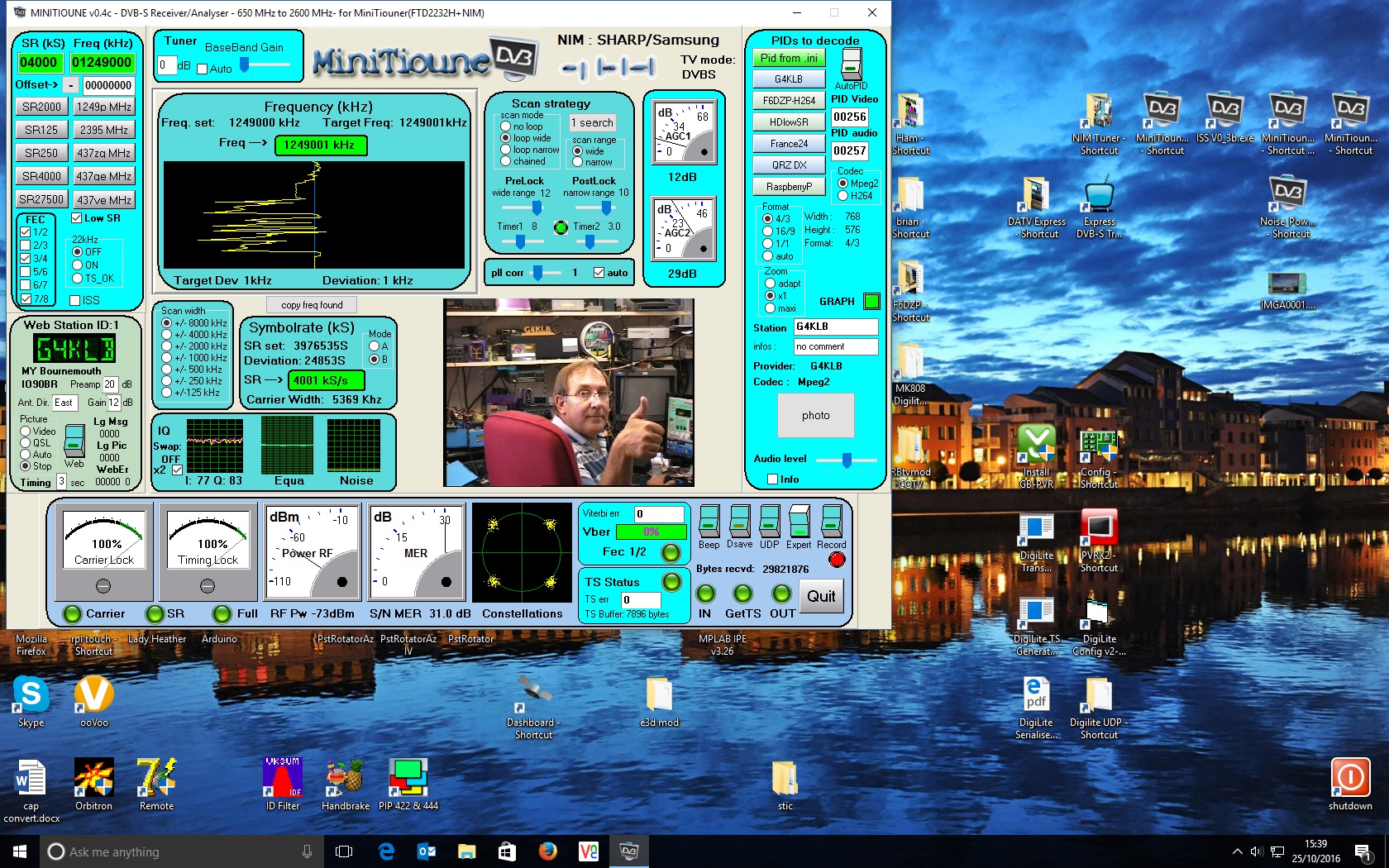Click the SR (kS) 04000 field

(39, 62)
